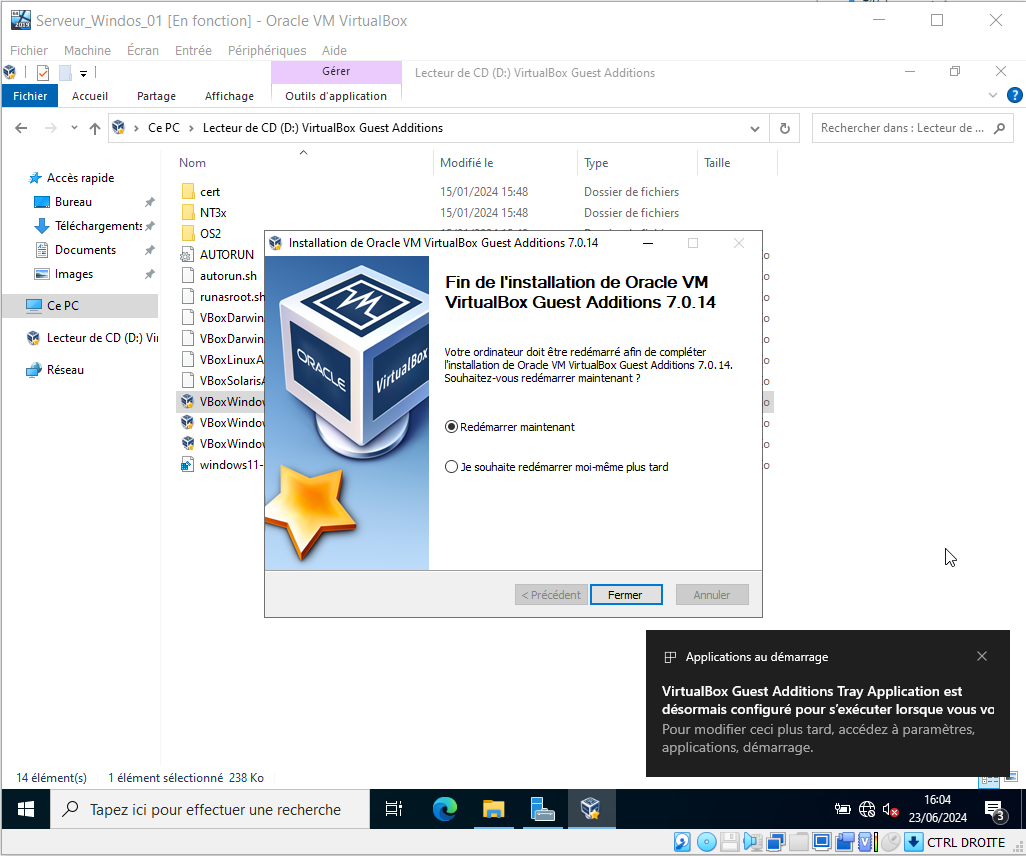Choose Je souhaite redémarrer moi-même plus tard
This screenshot has width=1026, height=856.
click(452, 467)
